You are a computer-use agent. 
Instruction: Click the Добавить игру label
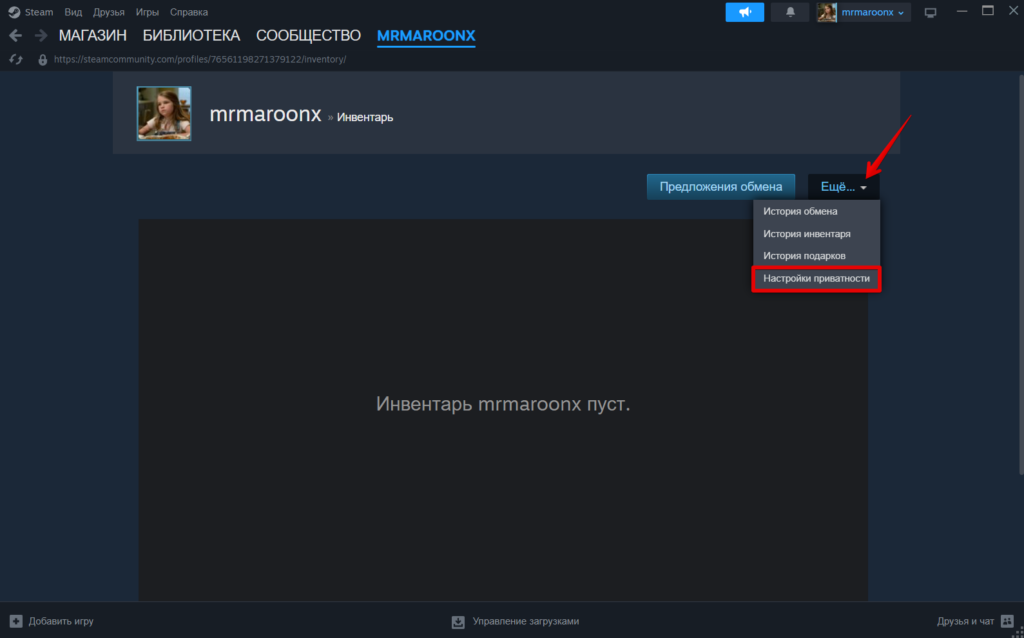click(61, 621)
